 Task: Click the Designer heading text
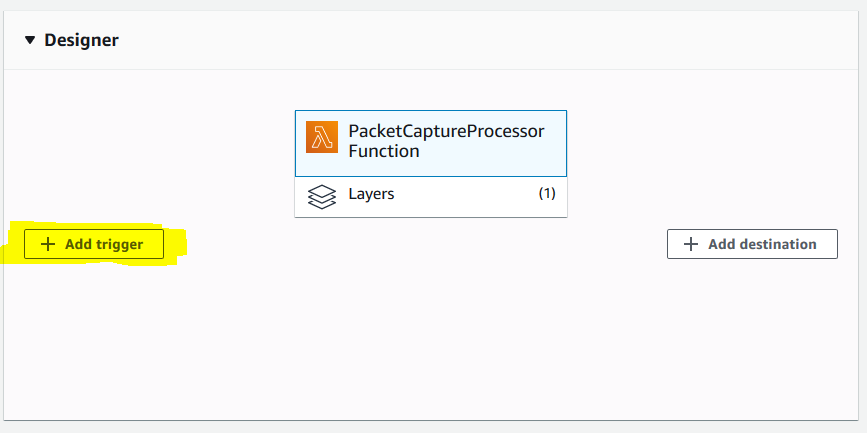81,40
